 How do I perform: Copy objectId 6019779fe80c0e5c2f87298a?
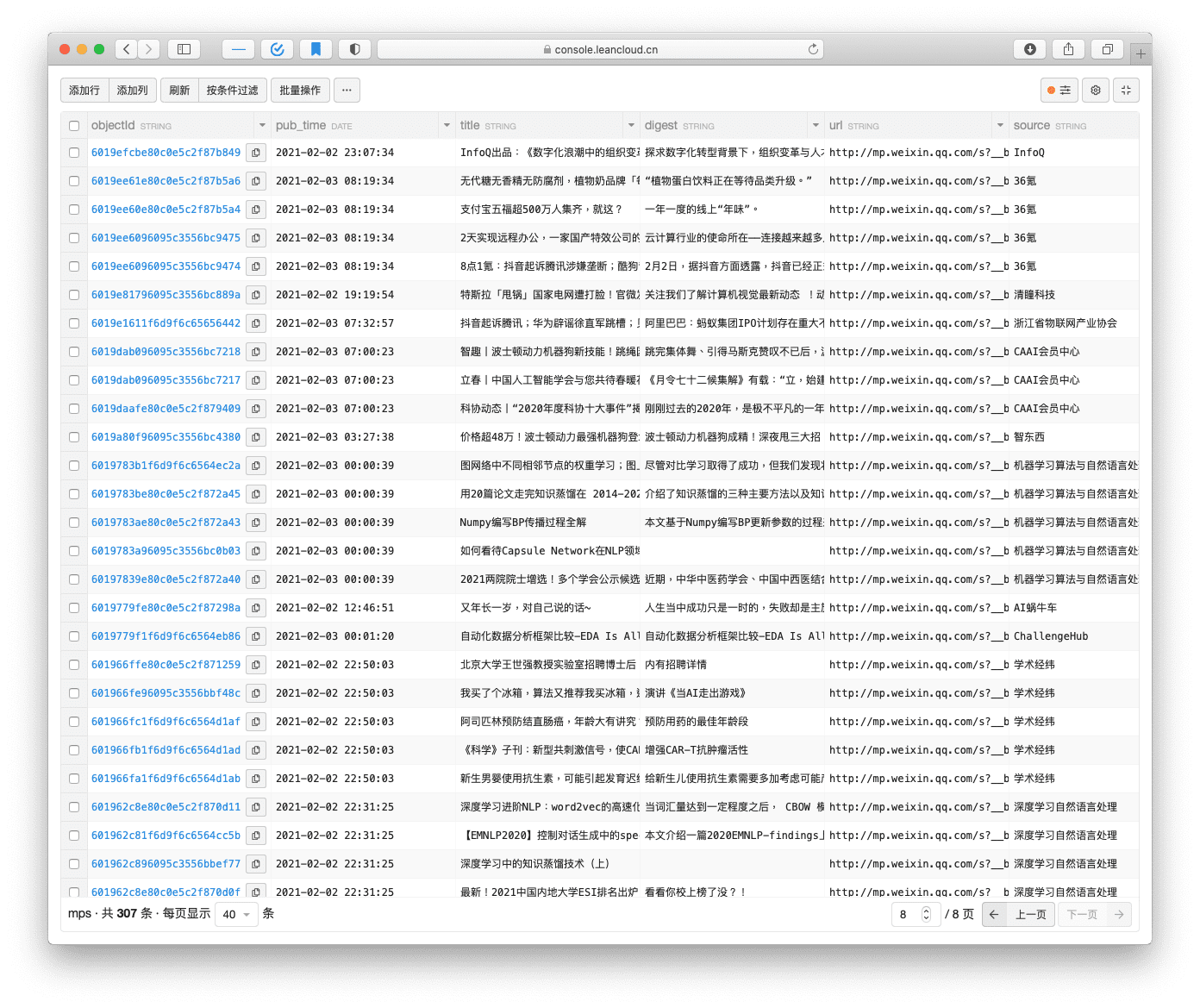click(256, 608)
